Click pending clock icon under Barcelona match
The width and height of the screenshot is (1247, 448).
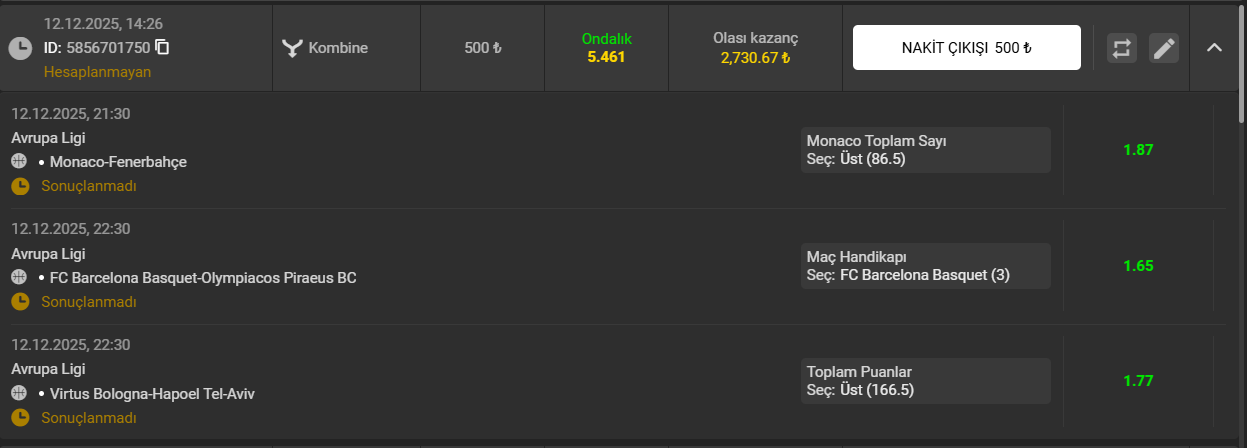coord(20,301)
